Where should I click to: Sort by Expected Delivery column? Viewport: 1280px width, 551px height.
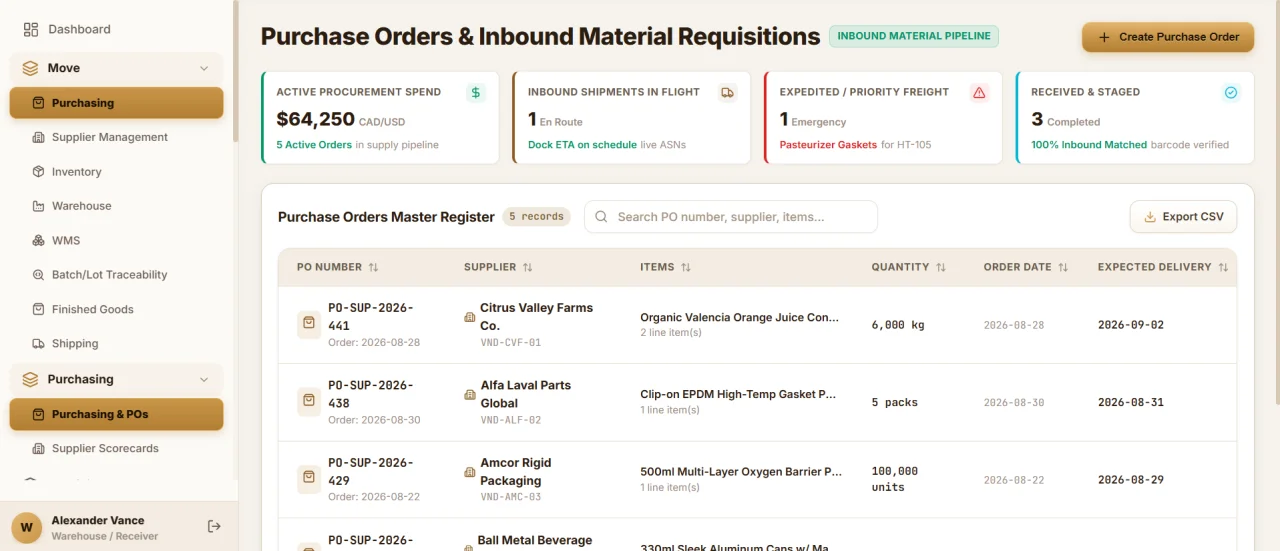pos(1162,268)
